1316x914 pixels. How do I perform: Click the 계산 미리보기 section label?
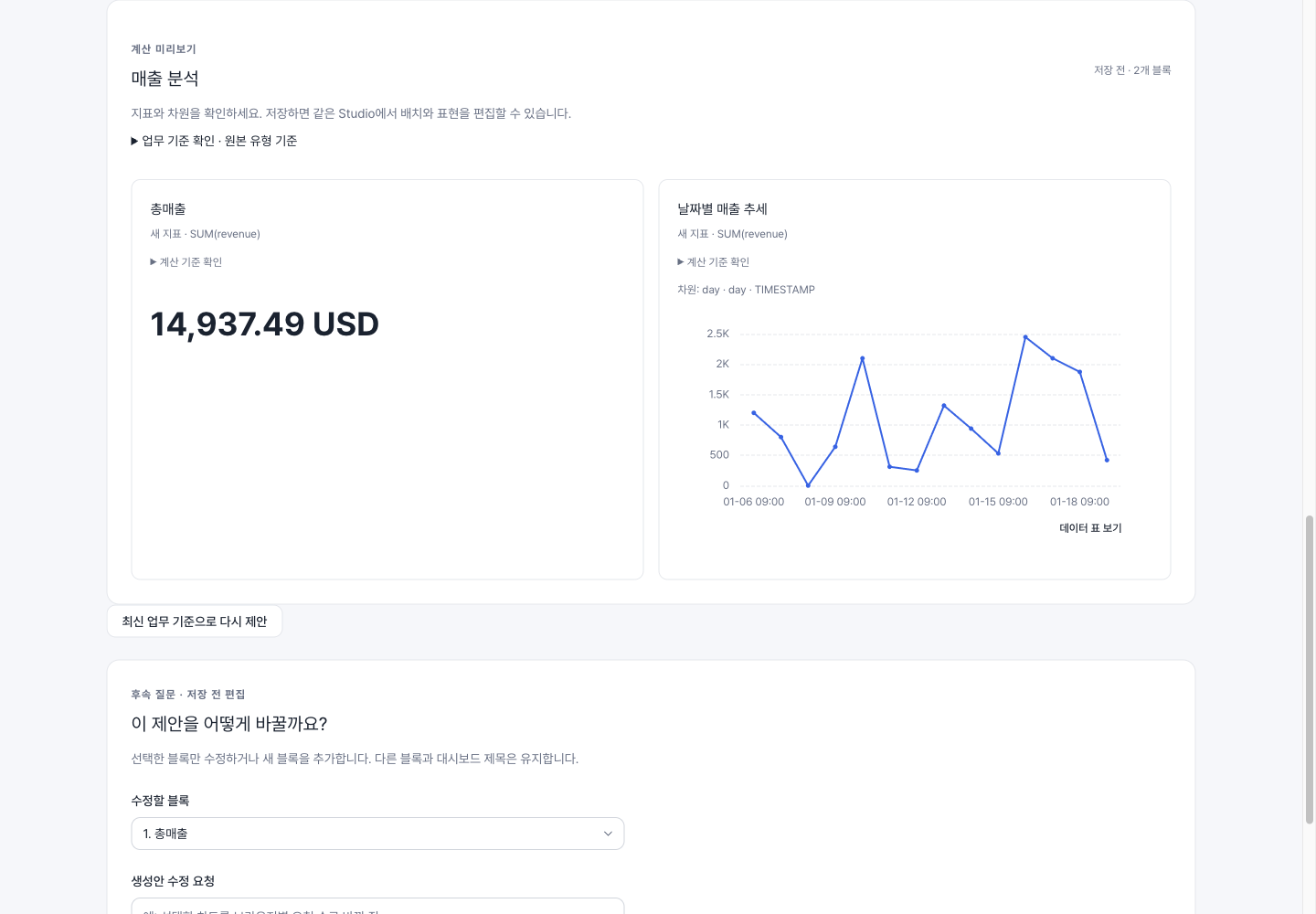coord(164,49)
